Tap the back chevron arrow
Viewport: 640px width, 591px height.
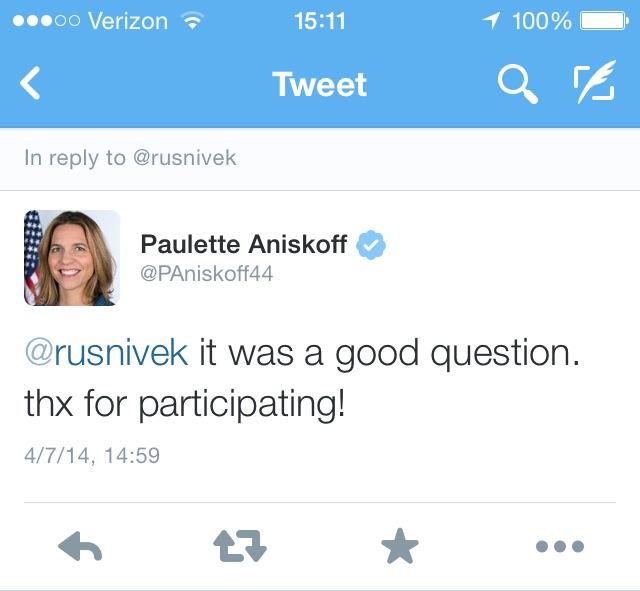pos(31,85)
